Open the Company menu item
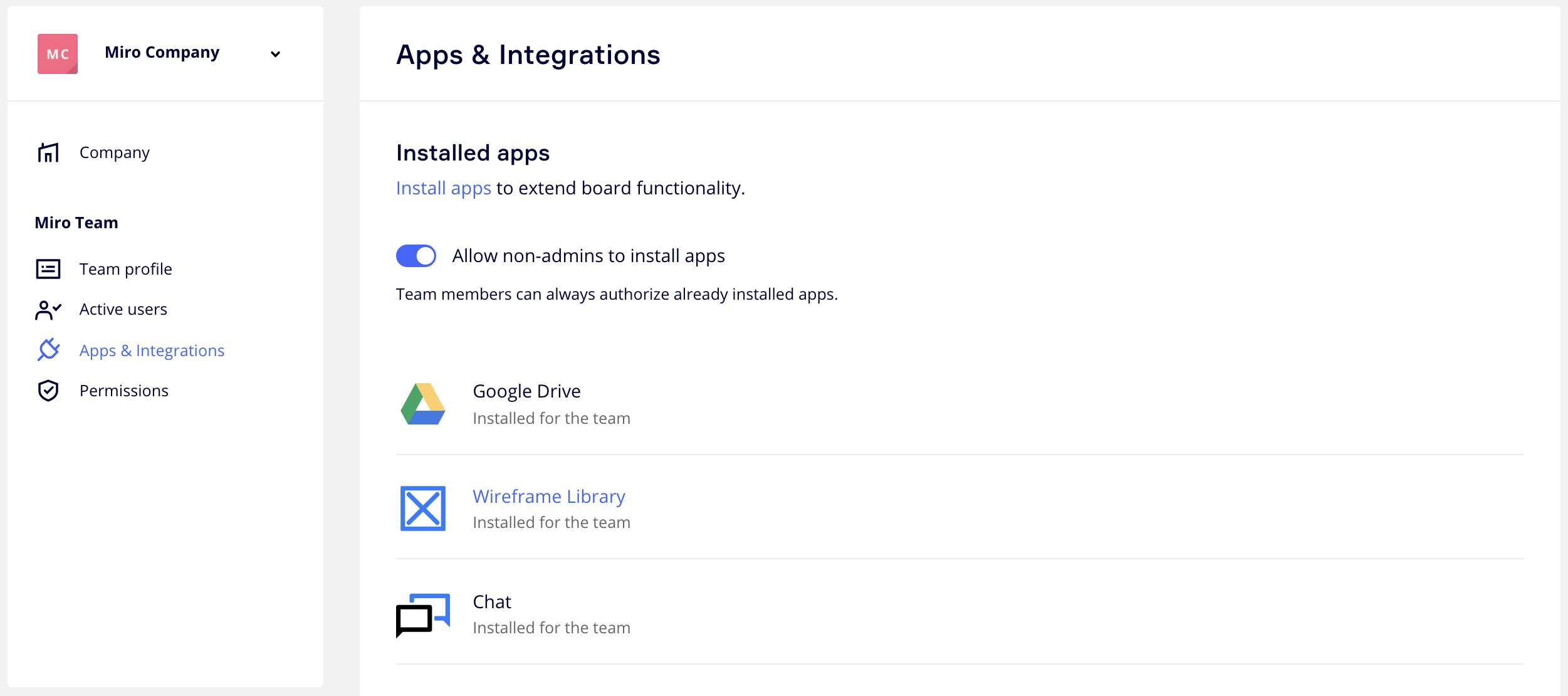1568x696 pixels. click(x=115, y=152)
